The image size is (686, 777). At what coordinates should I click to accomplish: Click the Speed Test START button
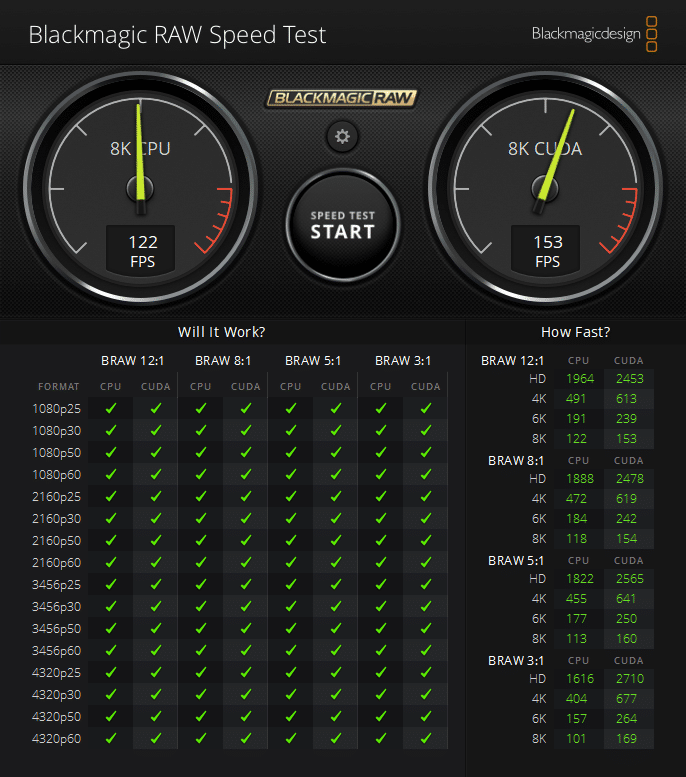[343, 225]
